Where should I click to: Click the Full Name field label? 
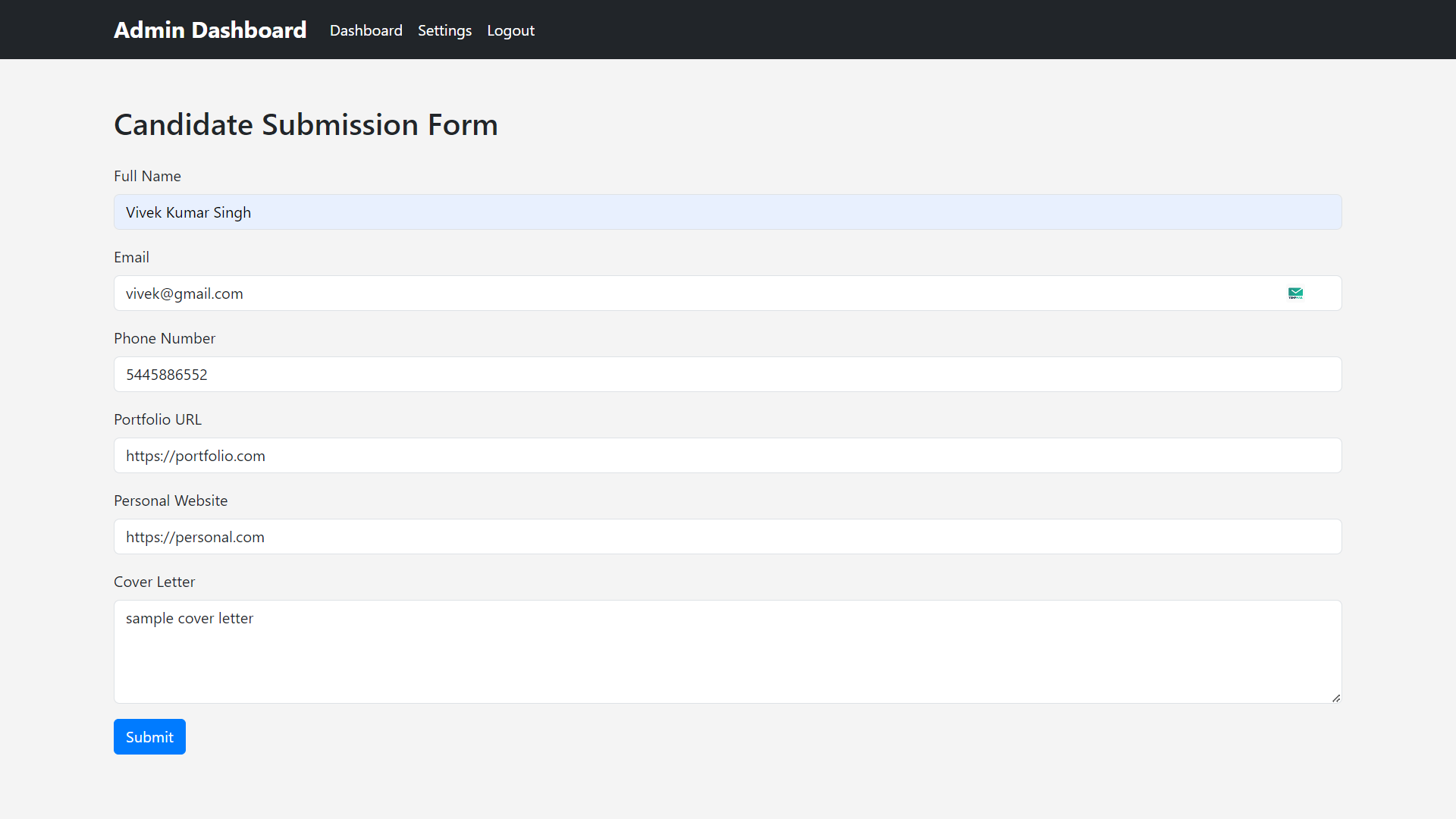(x=147, y=176)
